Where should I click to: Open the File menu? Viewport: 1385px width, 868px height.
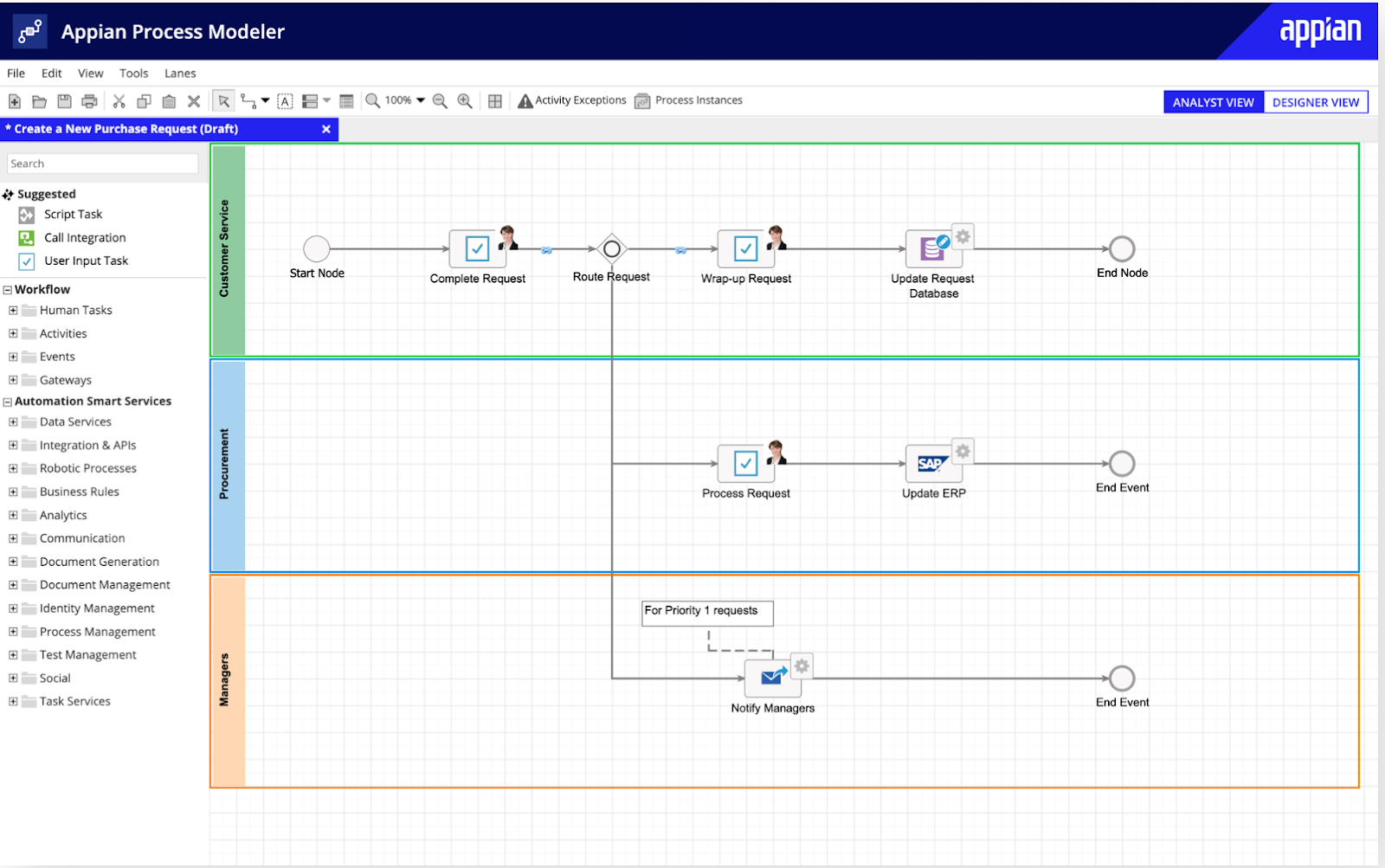16,74
